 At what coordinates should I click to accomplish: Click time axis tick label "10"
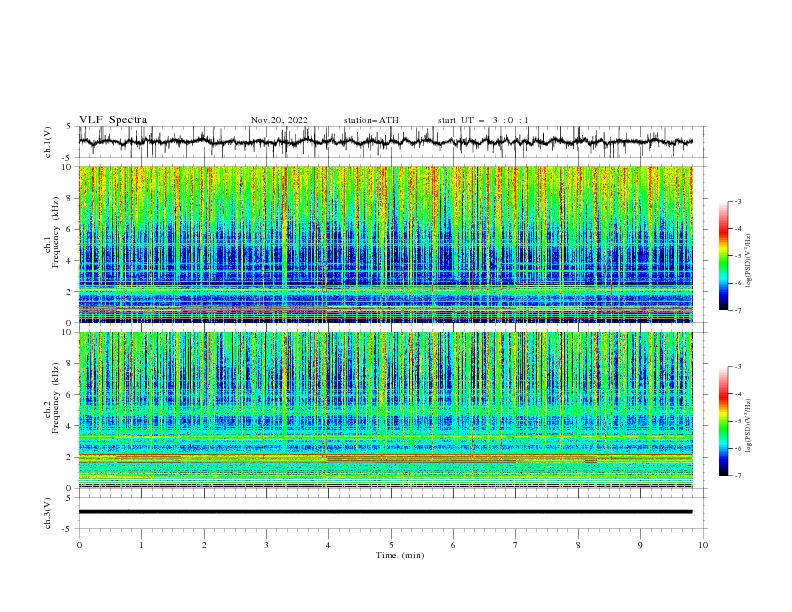coord(703,545)
